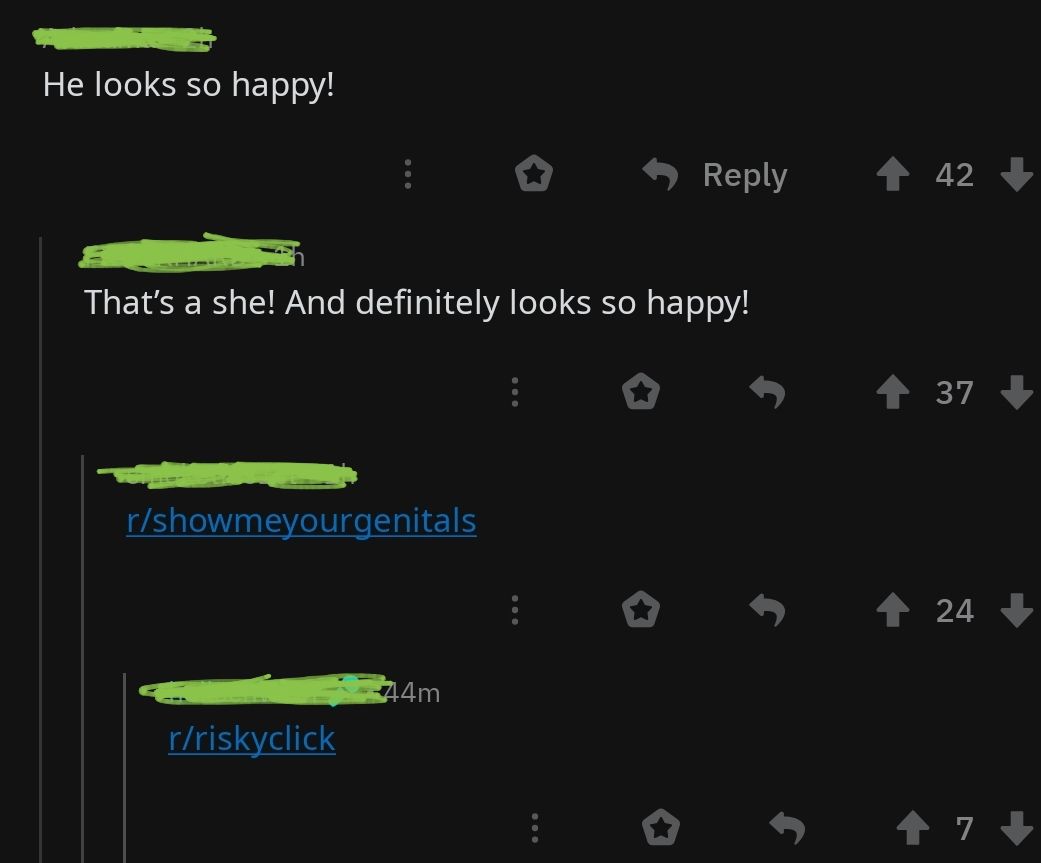Award the 24-point comment
Screen dimensions: 1041x863
[x=641, y=609]
